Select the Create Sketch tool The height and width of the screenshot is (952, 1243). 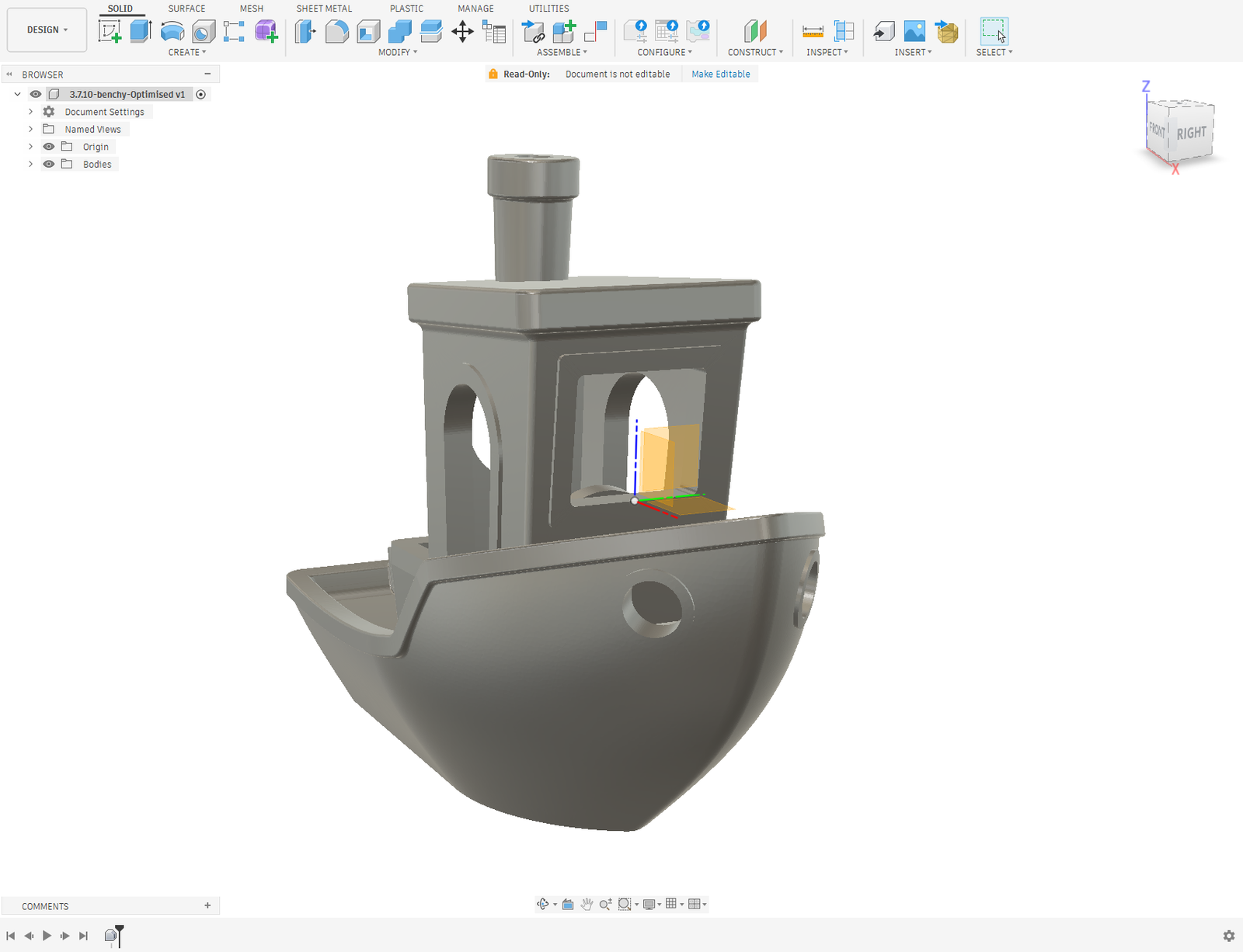point(110,31)
